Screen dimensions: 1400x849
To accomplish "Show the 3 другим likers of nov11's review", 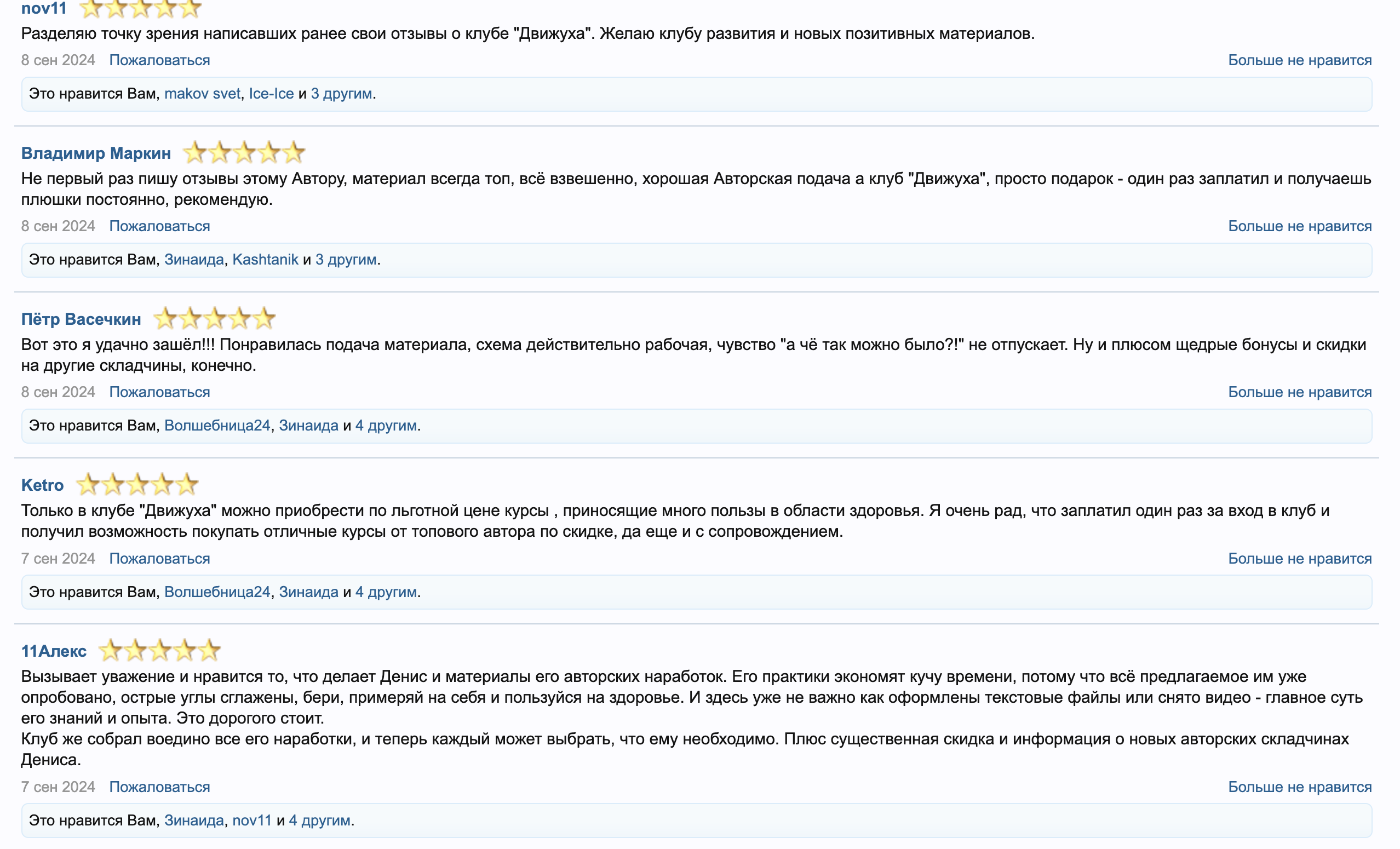I will point(341,94).
